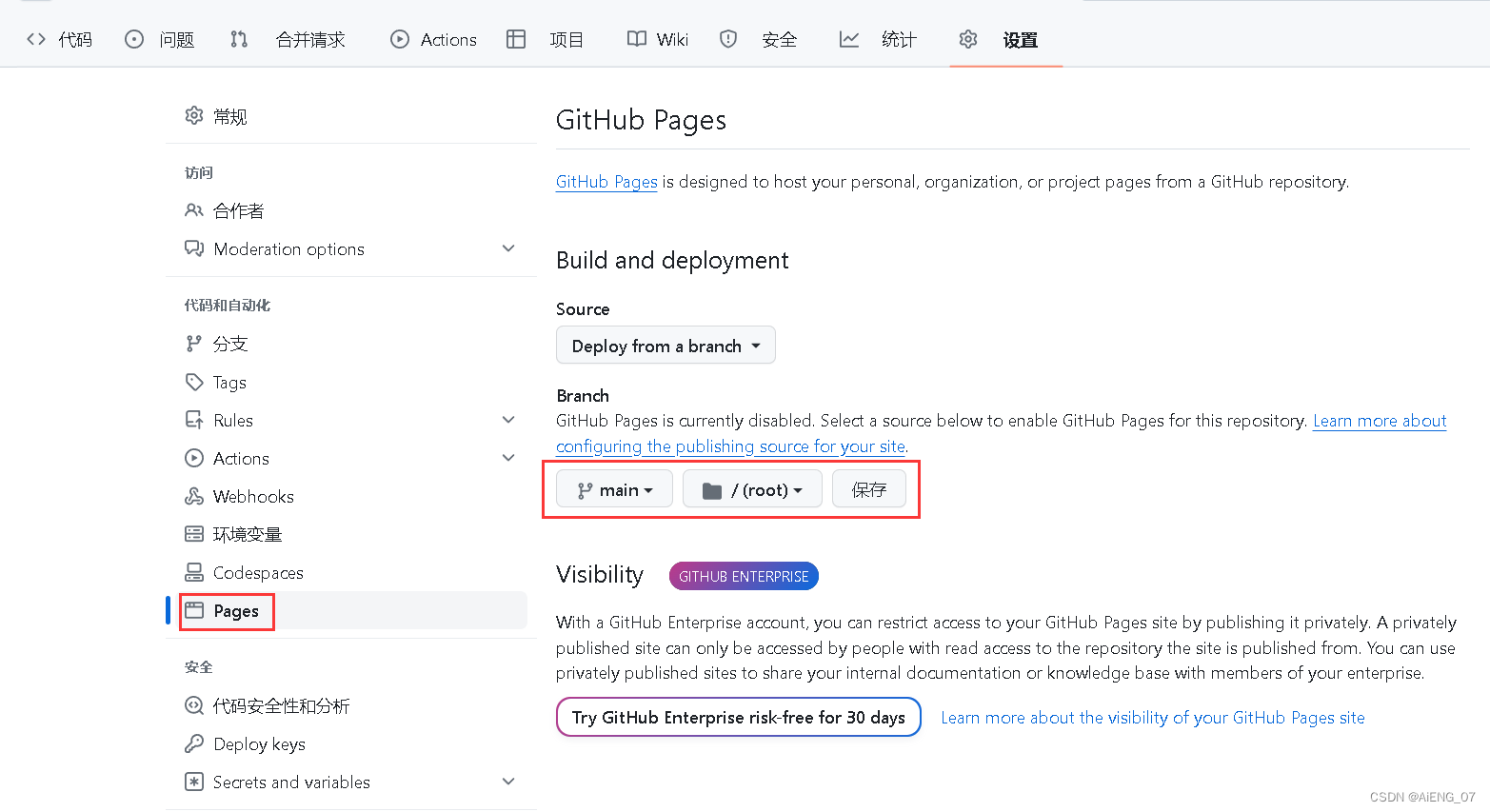
Task: Click the gear icon next to 常规
Action: (x=194, y=115)
